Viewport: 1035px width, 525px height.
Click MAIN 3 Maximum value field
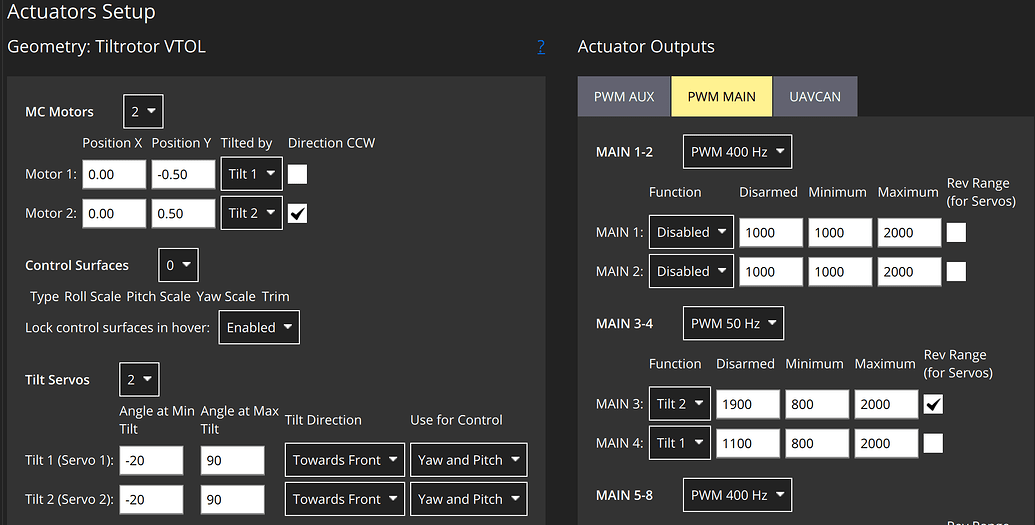(886, 404)
